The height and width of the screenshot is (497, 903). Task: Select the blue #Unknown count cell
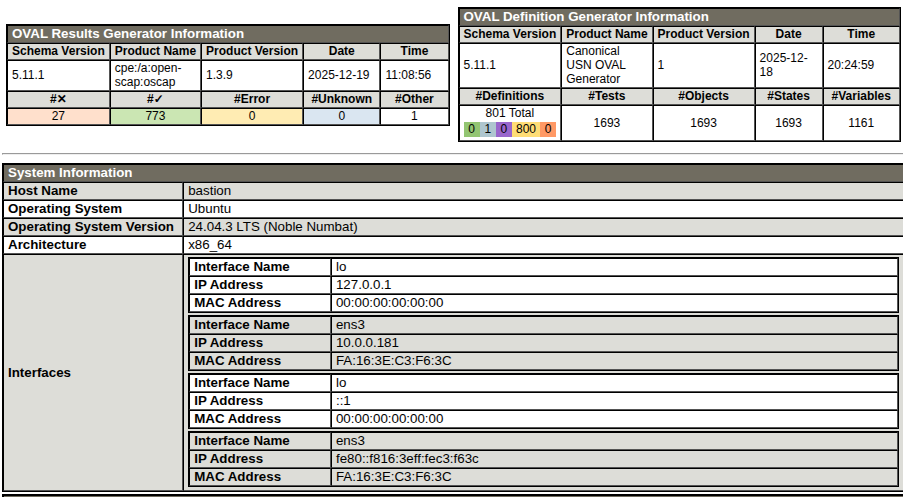click(x=341, y=116)
